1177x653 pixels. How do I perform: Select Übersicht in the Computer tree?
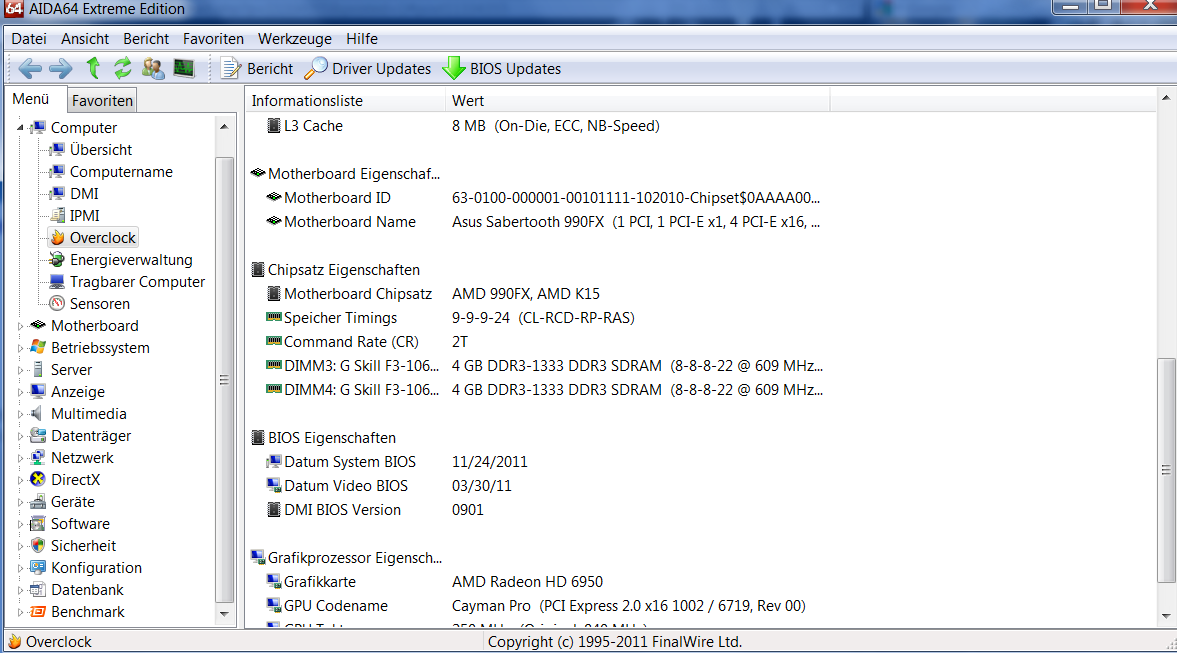[101, 149]
